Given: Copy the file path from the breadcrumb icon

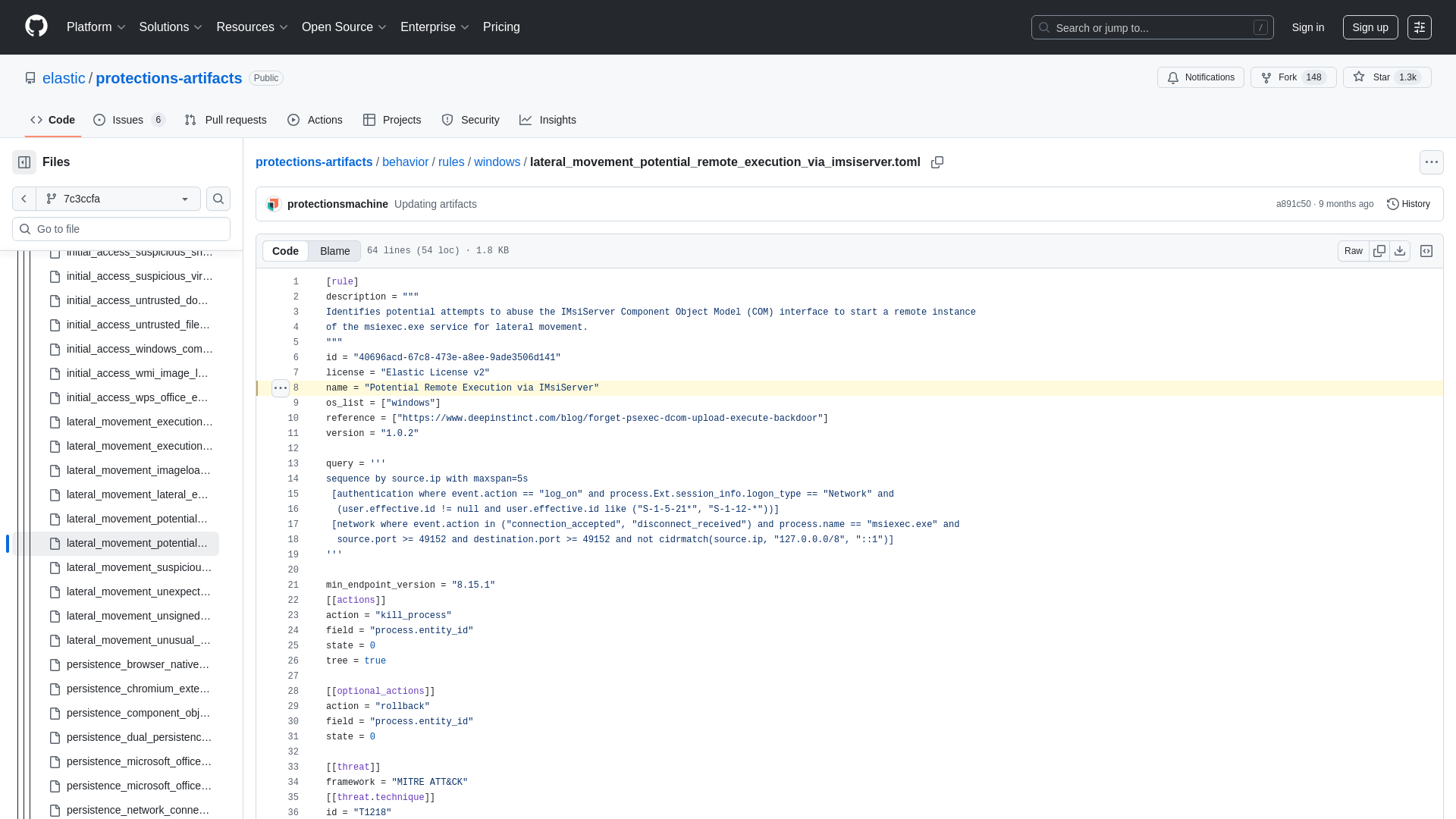Looking at the screenshot, I should (x=937, y=162).
